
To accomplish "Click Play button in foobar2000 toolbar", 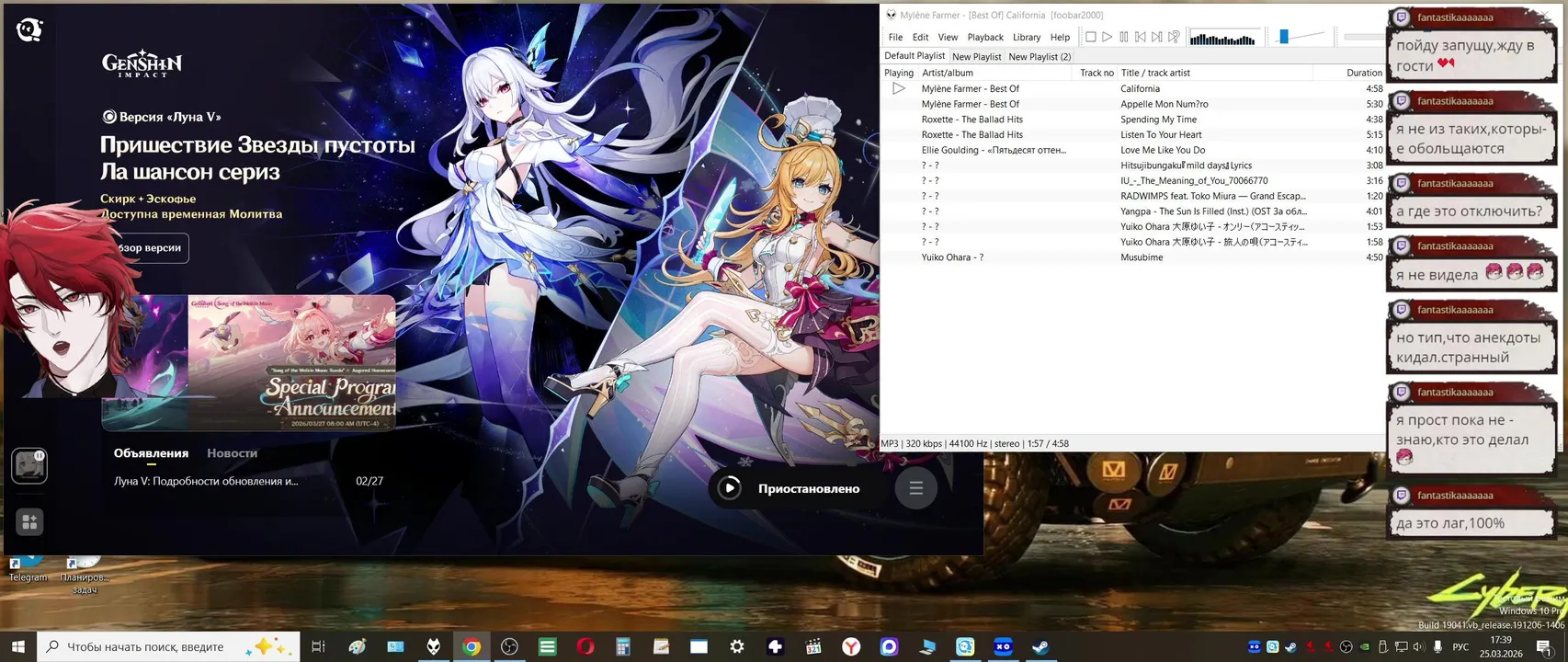I will tap(1107, 37).
